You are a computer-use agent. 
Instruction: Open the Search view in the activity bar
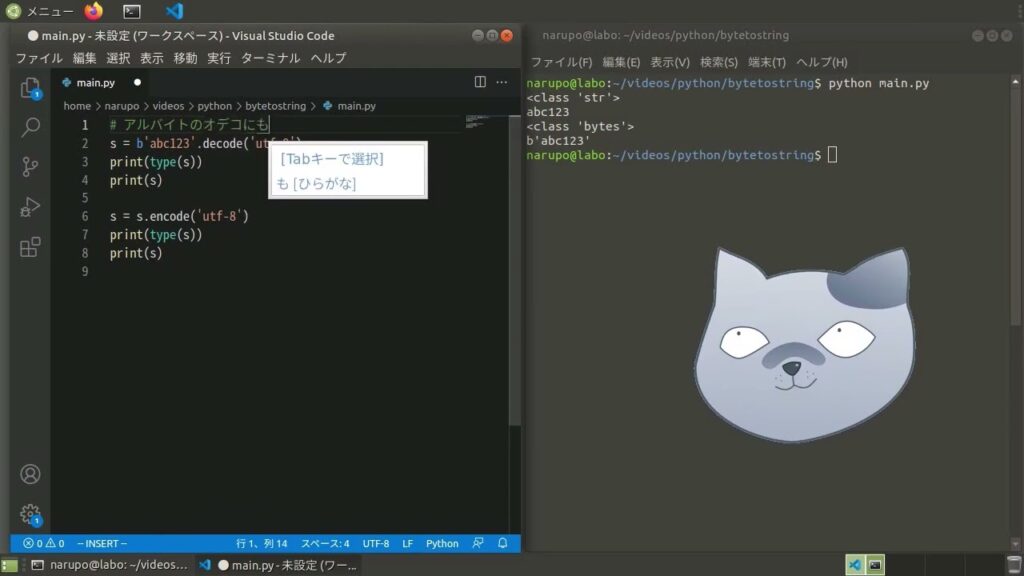coord(30,127)
